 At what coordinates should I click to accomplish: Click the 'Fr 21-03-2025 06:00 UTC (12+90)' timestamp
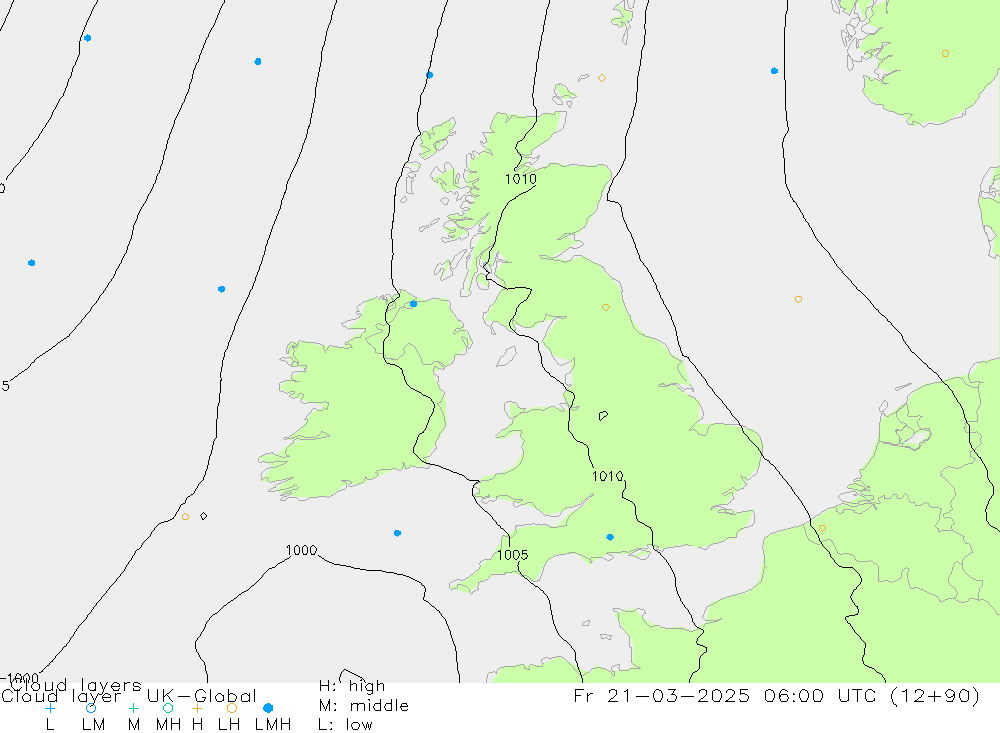pos(776,695)
